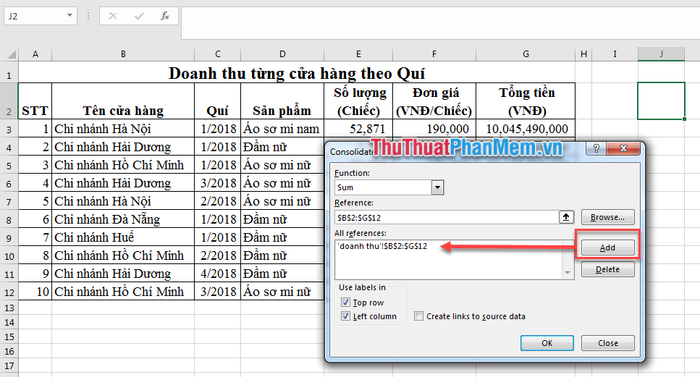700x377 pixels.
Task: Select column G header
Action: [526, 54]
